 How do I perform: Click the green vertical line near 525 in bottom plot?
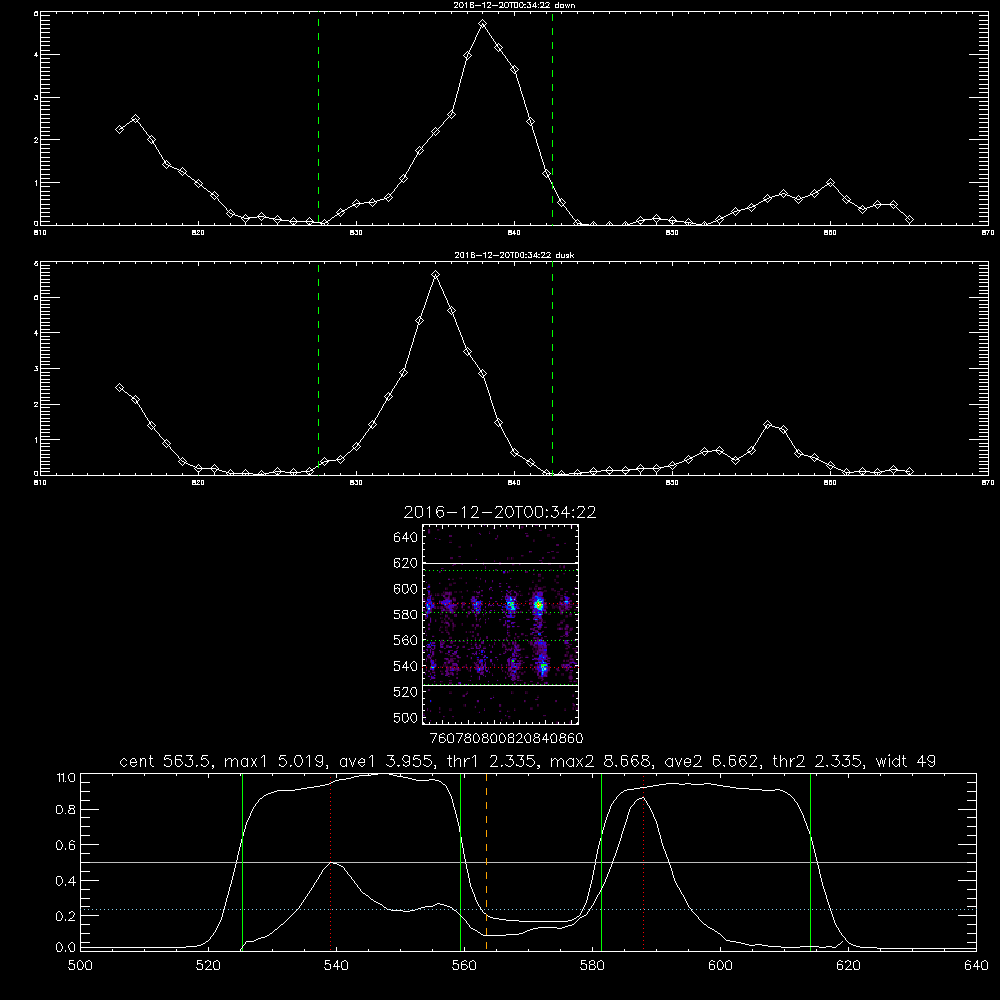[242, 862]
